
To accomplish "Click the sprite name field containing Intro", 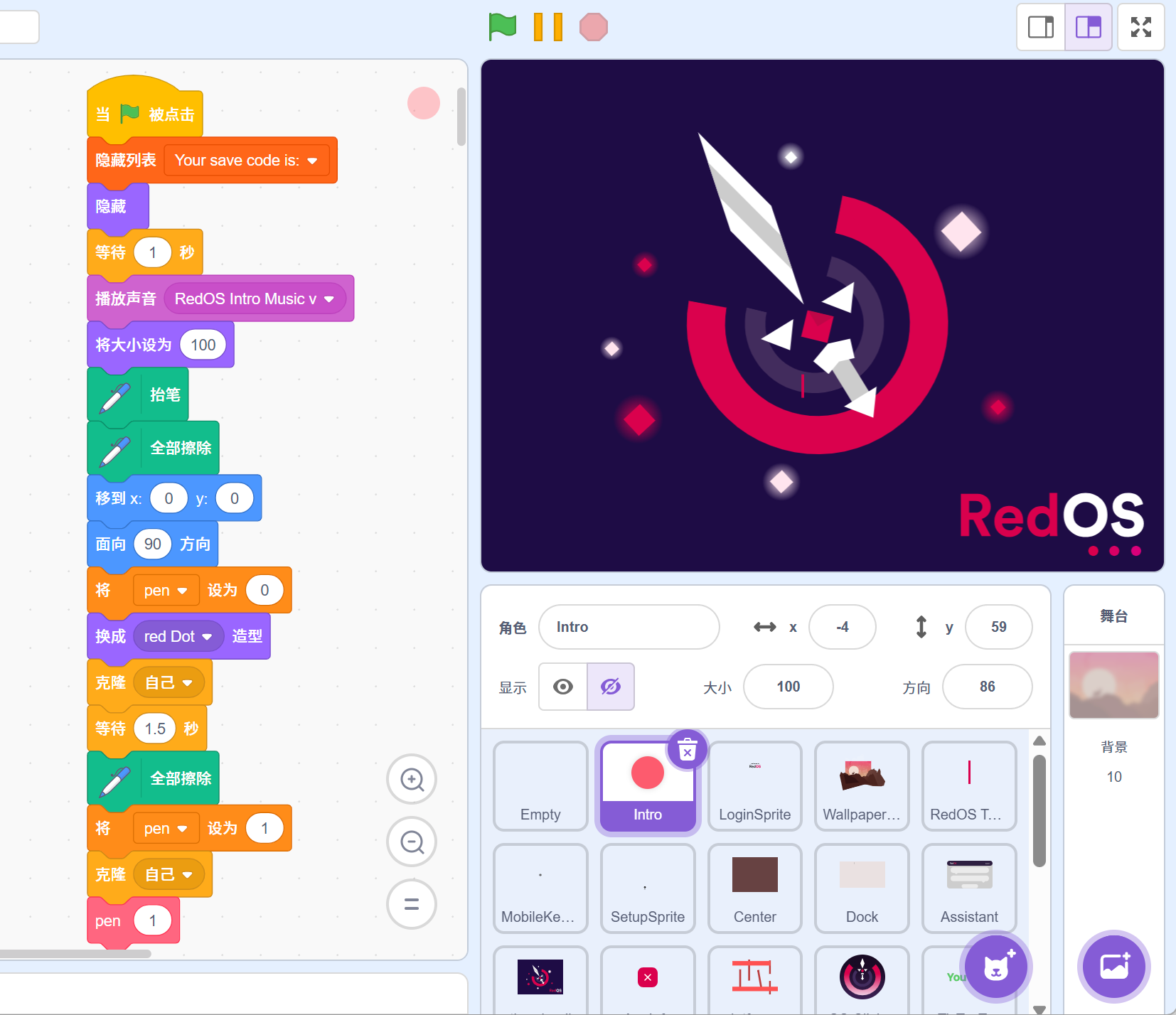I will click(x=629, y=627).
